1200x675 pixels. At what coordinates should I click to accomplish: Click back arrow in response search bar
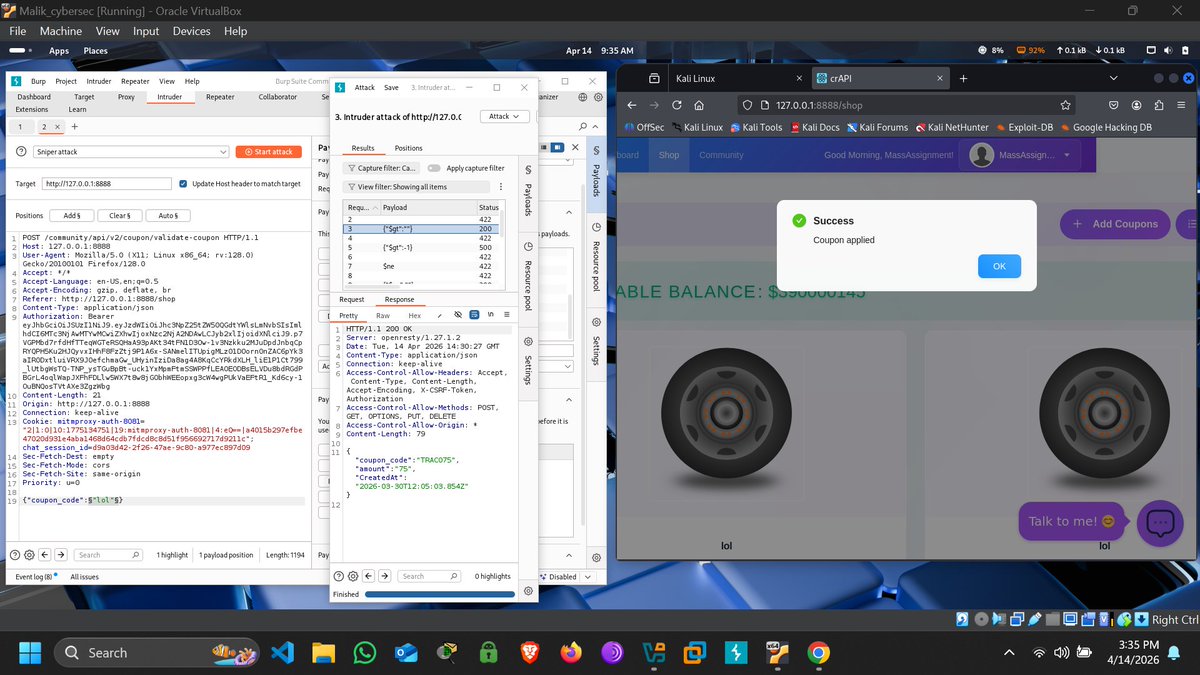point(369,576)
